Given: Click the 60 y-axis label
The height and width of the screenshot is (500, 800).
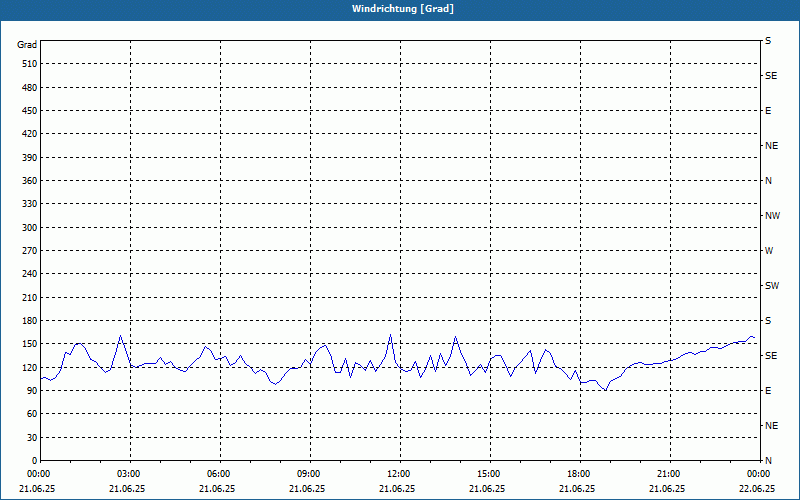Looking at the screenshot, I should 32,414.
